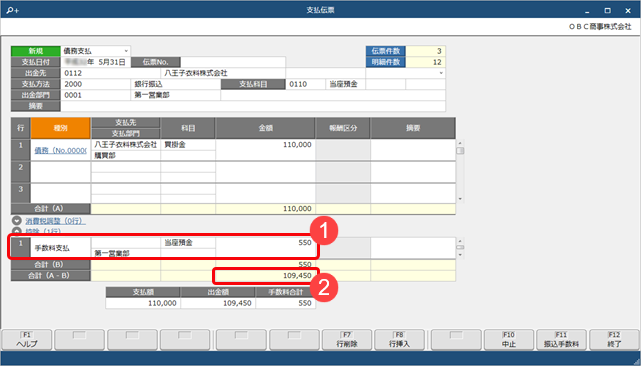Click the 110,000 amount cell in row 1
Image resolution: width=641 pixels, height=366 pixels.
click(265, 150)
